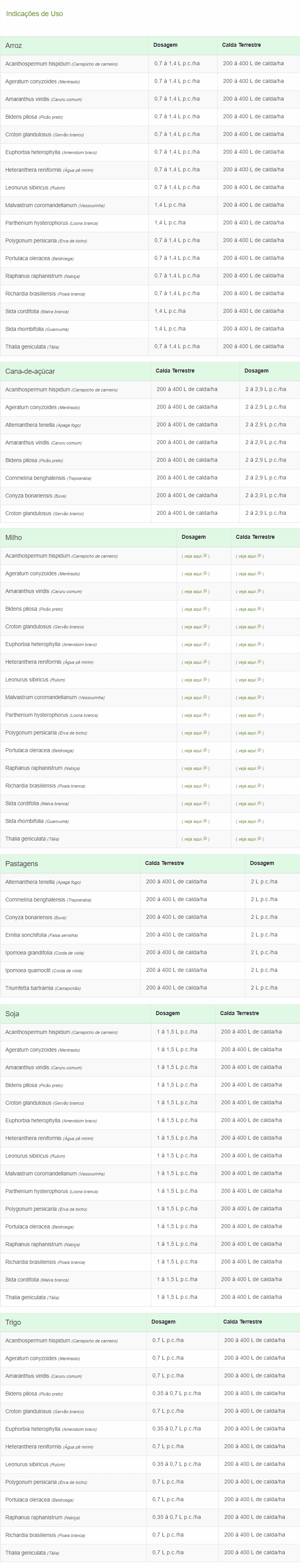The image size is (300, 1568).
Task: Click the Dosagem magnifier icon for Leonurus sibiricus in Milho
Action: (x=205, y=679)
